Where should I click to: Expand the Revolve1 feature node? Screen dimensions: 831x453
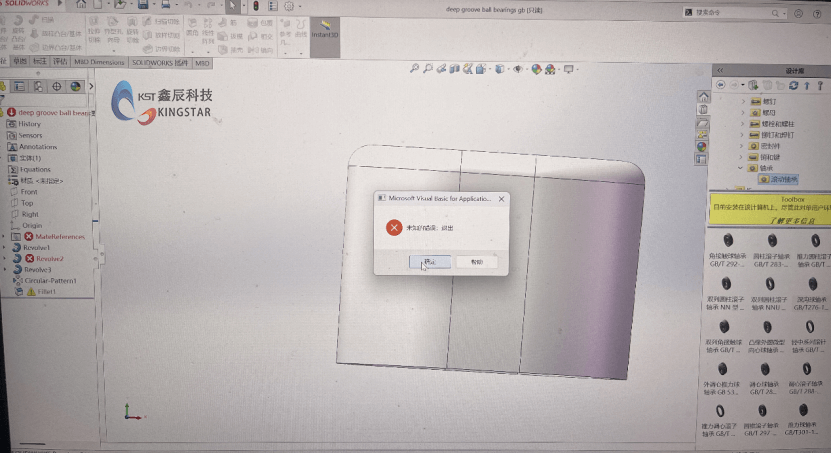pyautogui.click(x=4, y=247)
